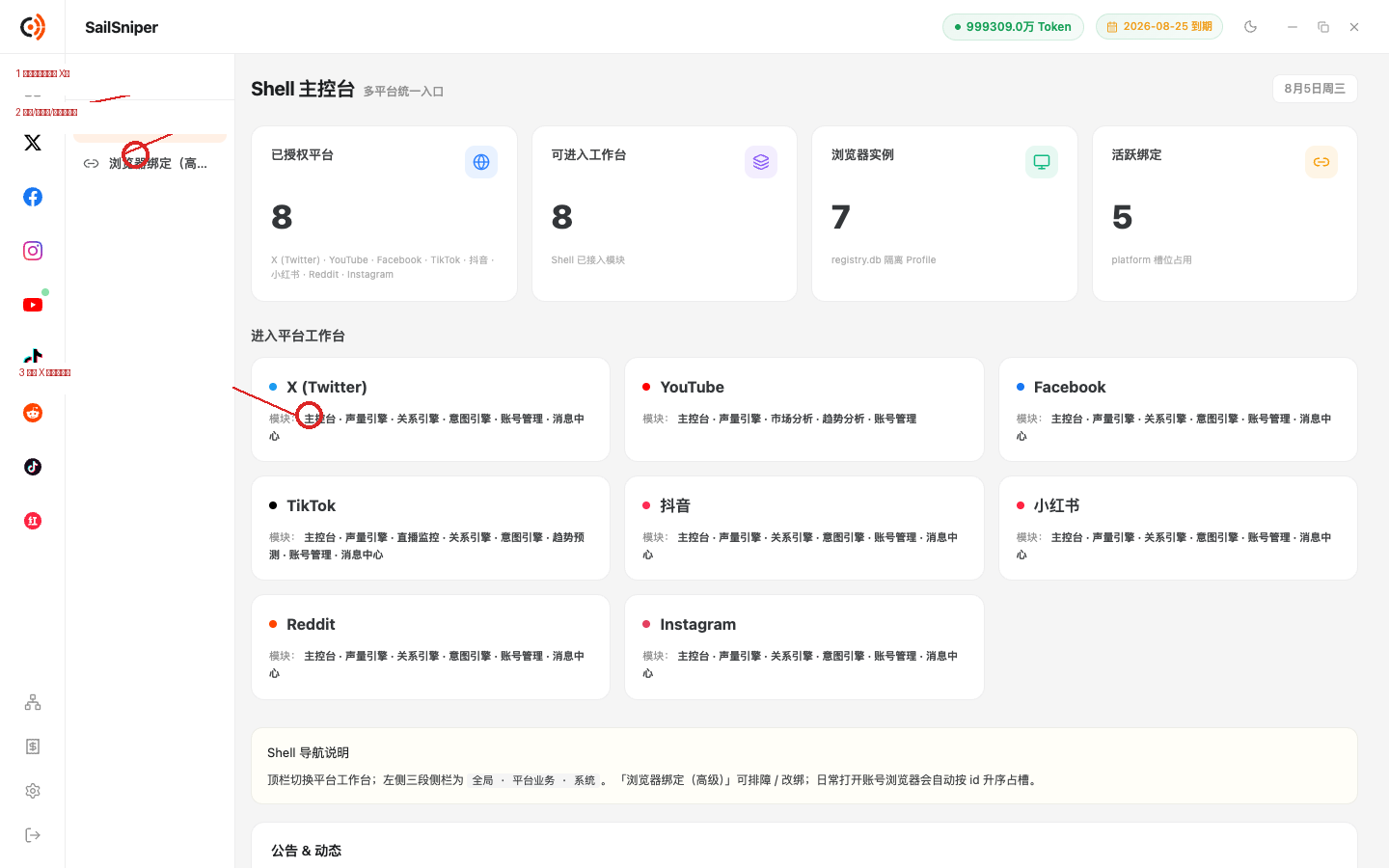This screenshot has height=868, width=1389.
Task: Open the 浏览器绑定 (高级) sidebar item
Action: (150, 163)
